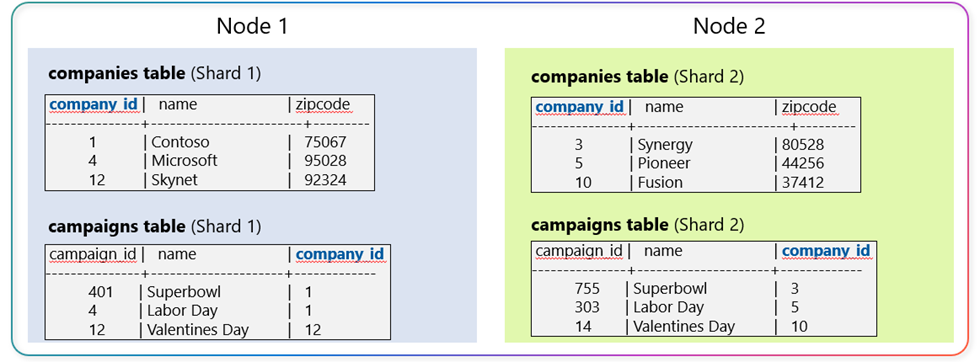Click the campaigns table Shard 2 title
The width and height of the screenshot is (980, 362).
(x=638, y=224)
